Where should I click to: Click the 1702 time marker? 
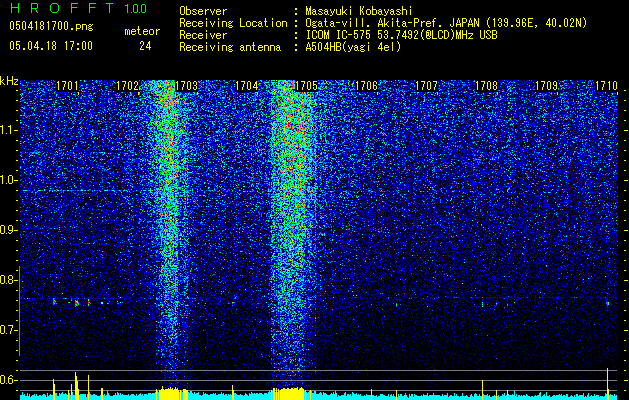(x=127, y=86)
